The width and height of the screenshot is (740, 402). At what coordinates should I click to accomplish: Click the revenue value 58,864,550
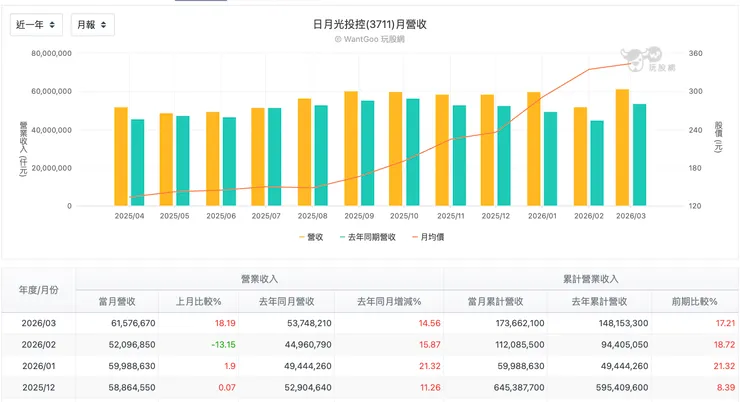pyautogui.click(x=132, y=387)
